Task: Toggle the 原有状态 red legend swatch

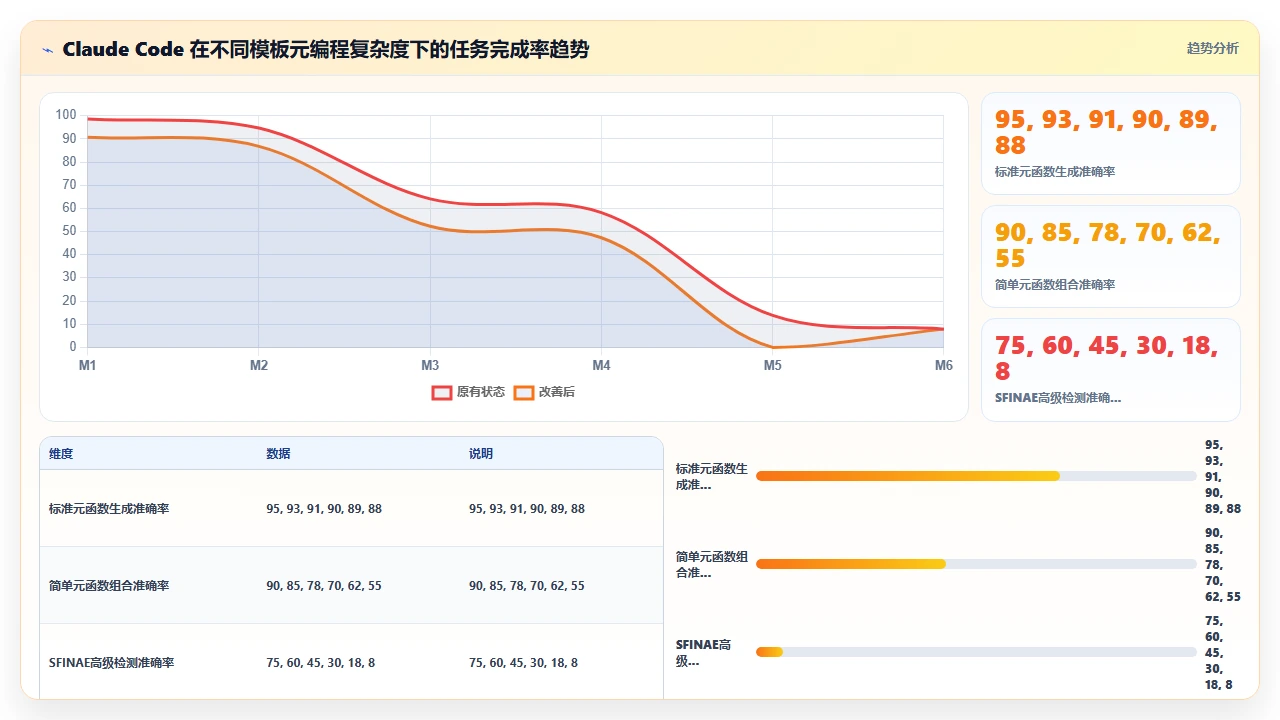Action: (442, 392)
